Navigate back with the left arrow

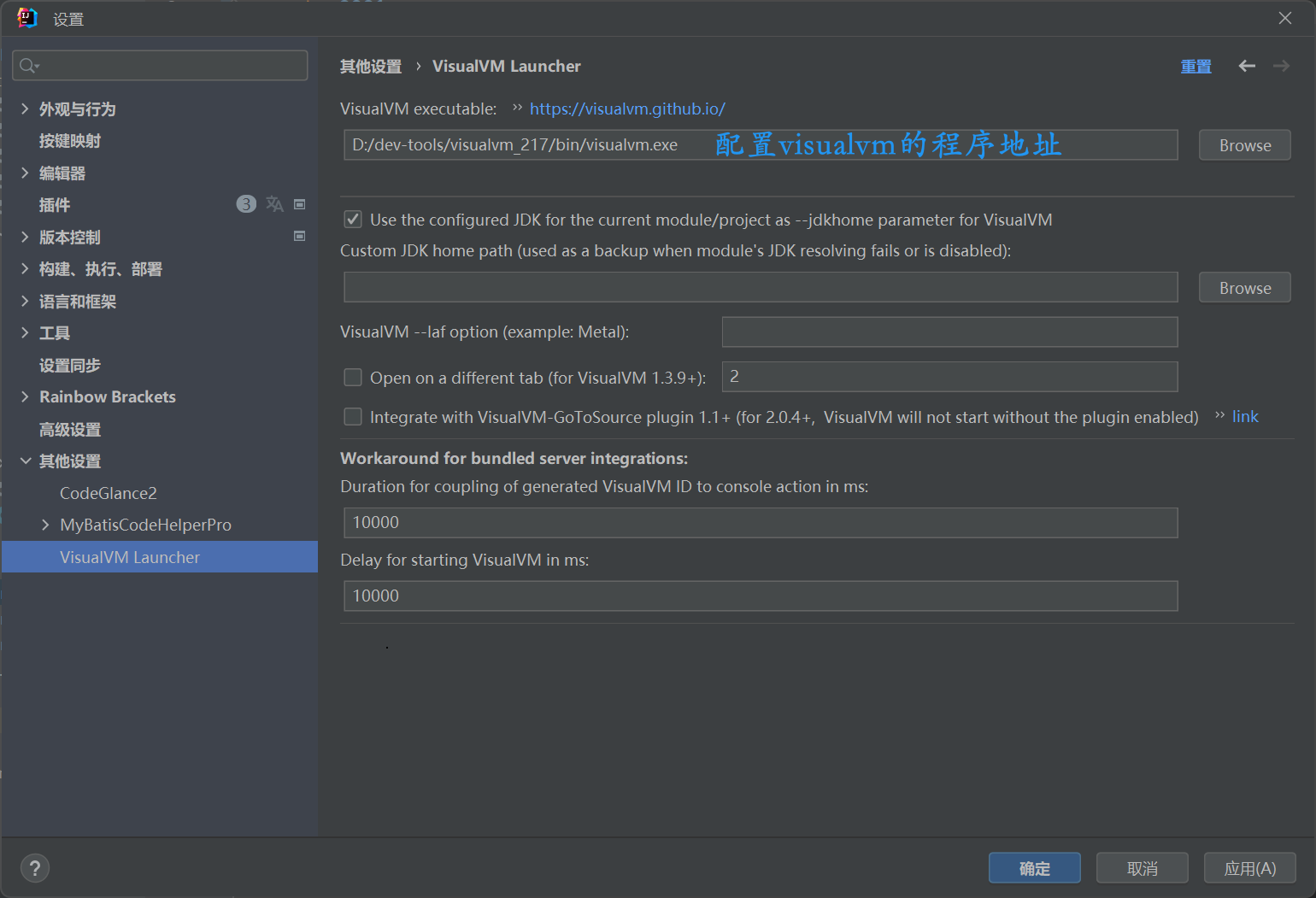tap(1247, 66)
